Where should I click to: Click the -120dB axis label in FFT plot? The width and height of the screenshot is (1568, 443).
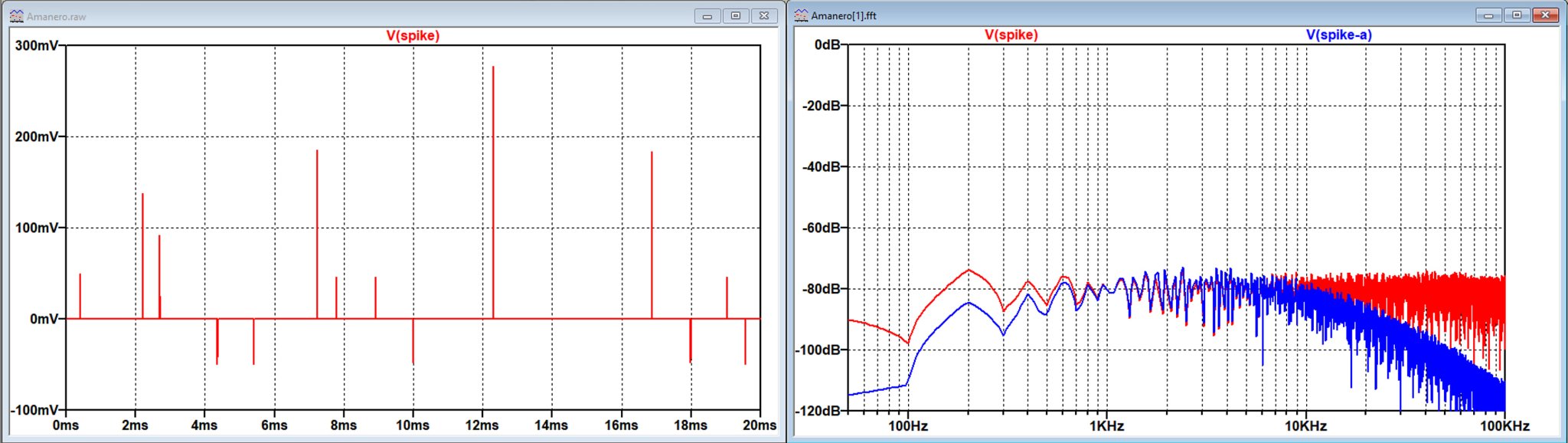(x=818, y=411)
